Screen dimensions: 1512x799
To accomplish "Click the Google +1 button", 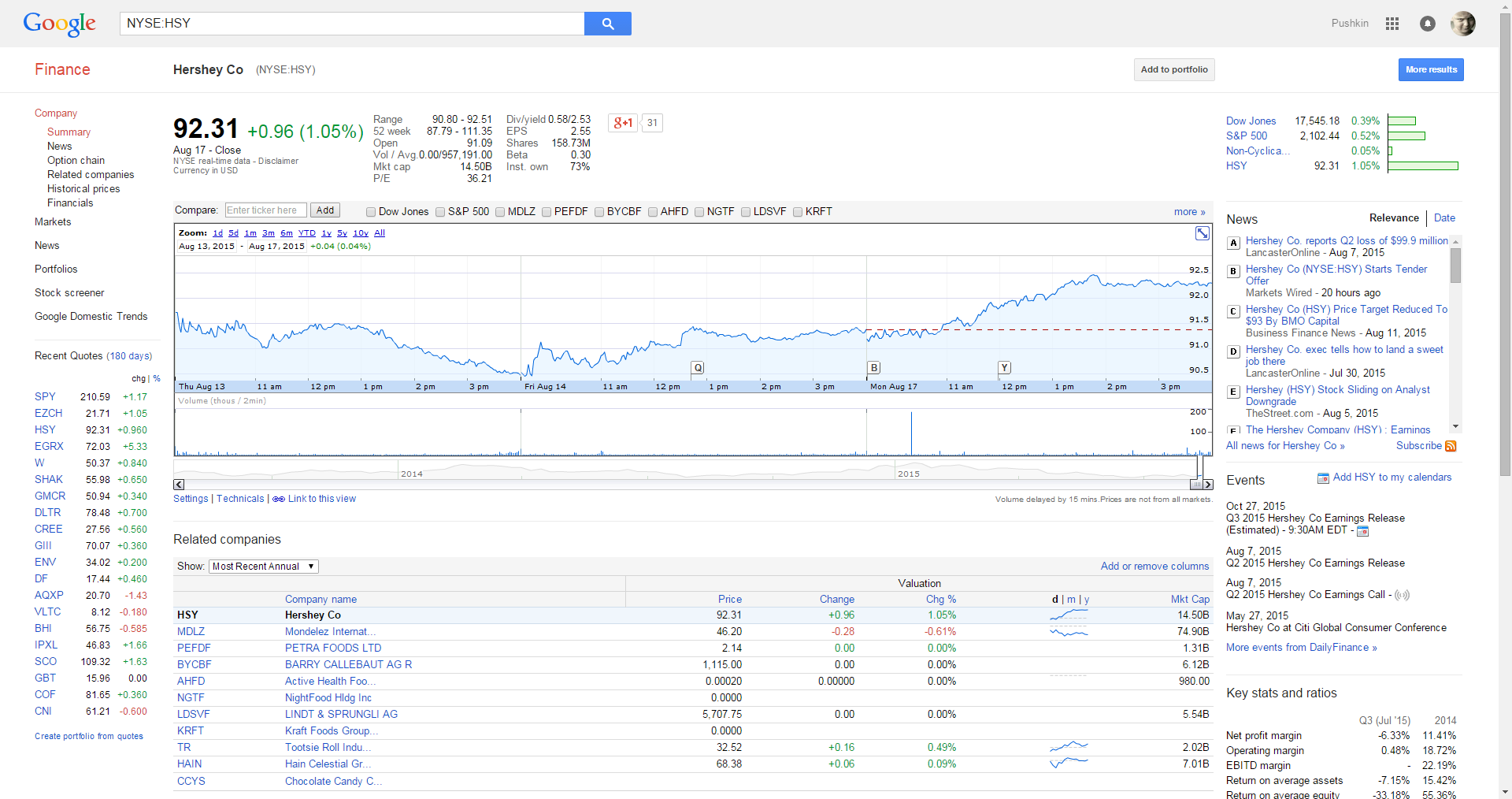I will 623,123.
